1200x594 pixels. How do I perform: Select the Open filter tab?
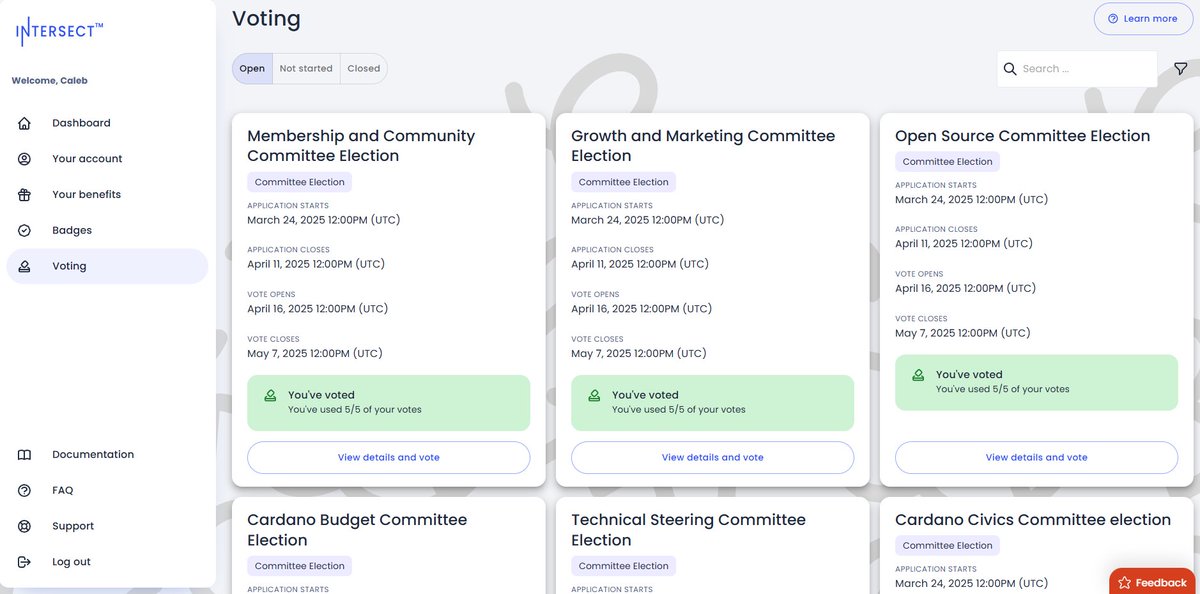252,69
